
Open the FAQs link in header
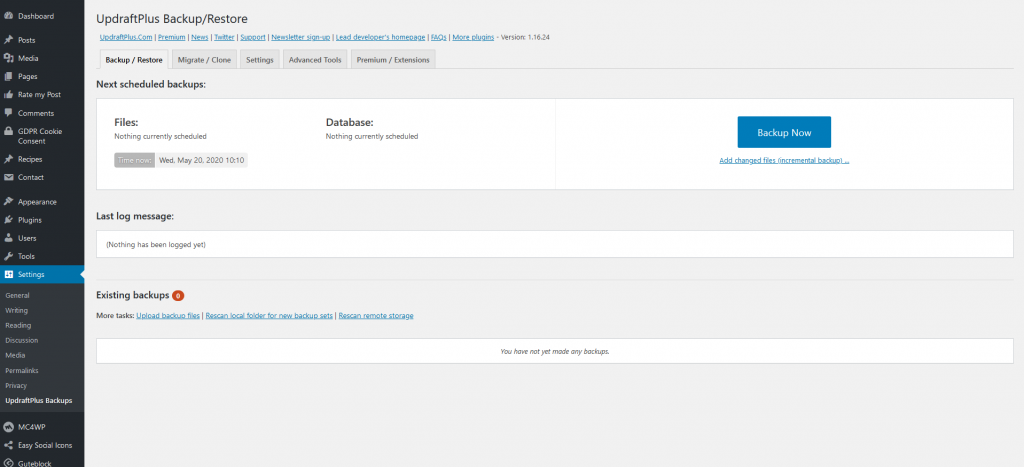click(439, 37)
